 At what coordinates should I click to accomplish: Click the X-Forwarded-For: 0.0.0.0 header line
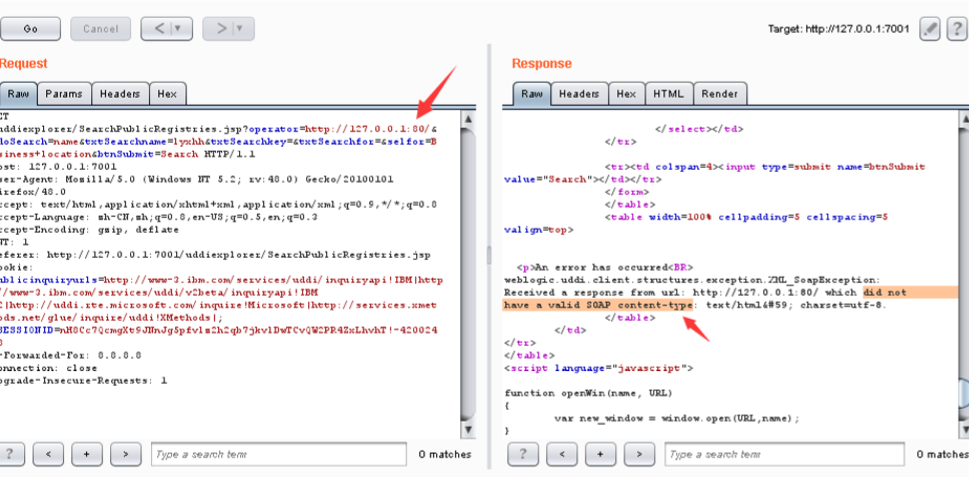click(70, 355)
